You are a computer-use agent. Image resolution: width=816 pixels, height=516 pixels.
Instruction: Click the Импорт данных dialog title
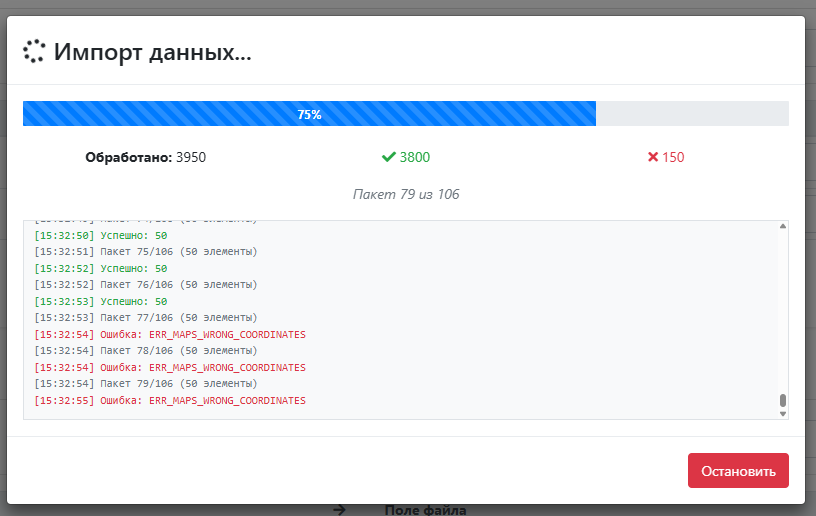[152, 52]
